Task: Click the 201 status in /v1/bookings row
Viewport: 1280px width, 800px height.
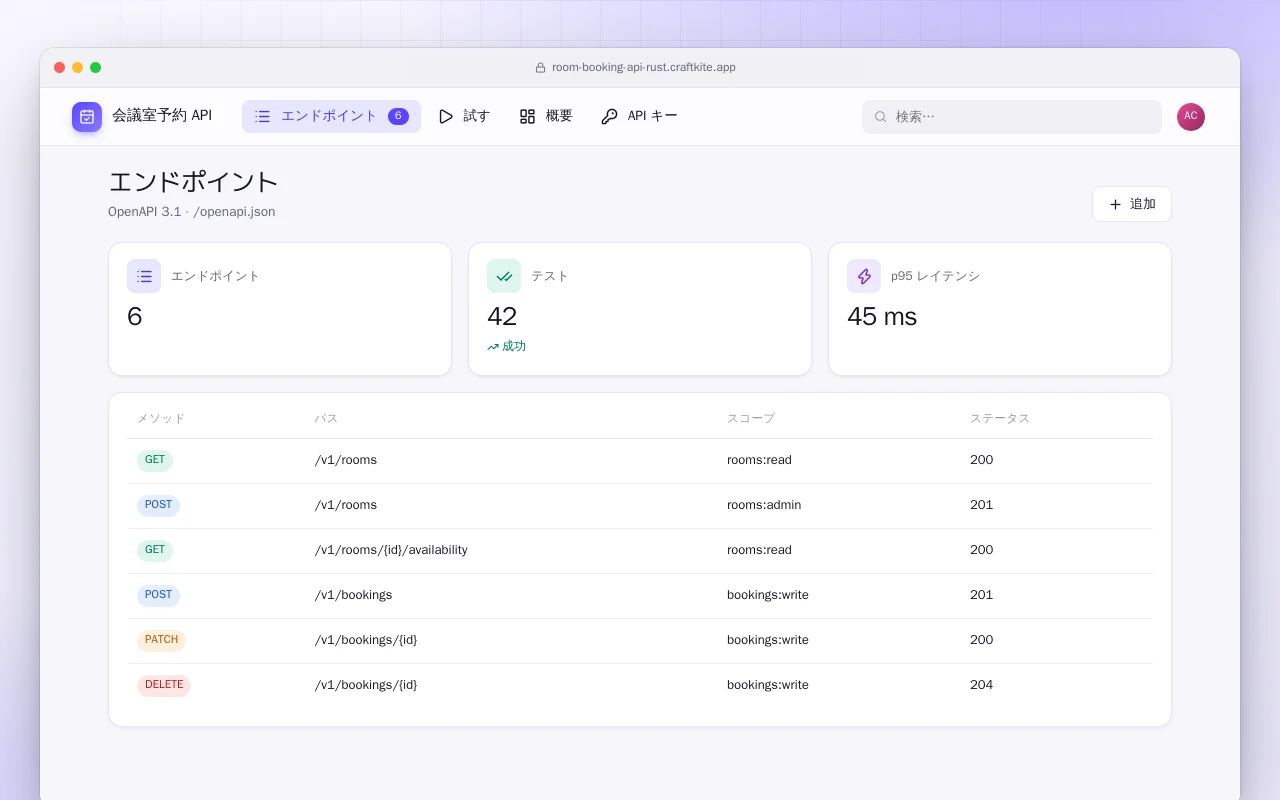Action: (x=982, y=595)
